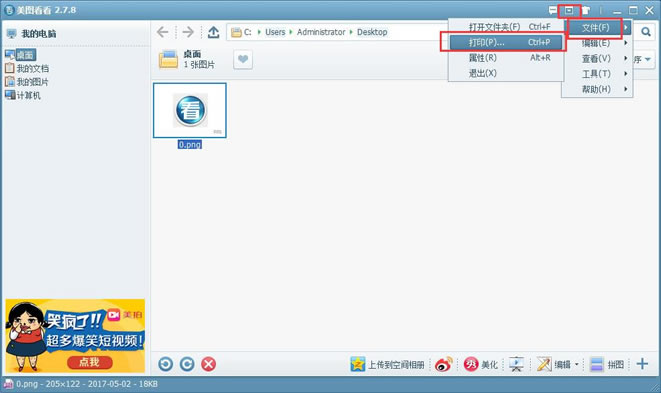661x393 pixels.
Task: Click Users in the address path
Action: (275, 32)
